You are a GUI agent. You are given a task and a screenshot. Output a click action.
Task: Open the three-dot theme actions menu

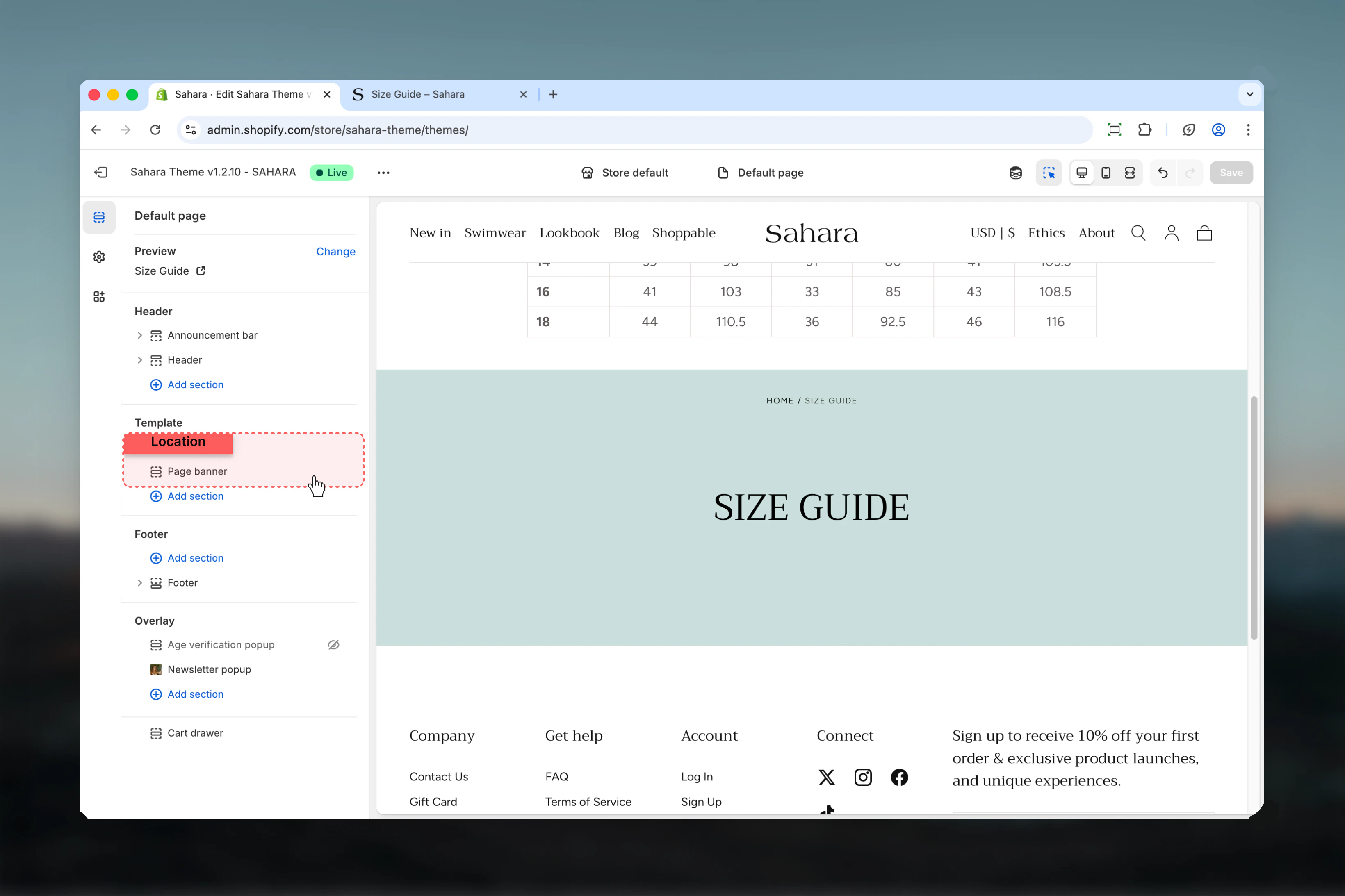383,173
